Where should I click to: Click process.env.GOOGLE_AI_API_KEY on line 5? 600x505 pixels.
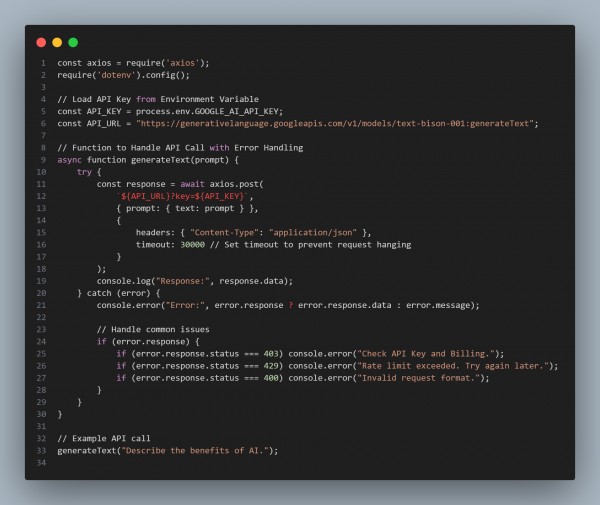point(209,111)
